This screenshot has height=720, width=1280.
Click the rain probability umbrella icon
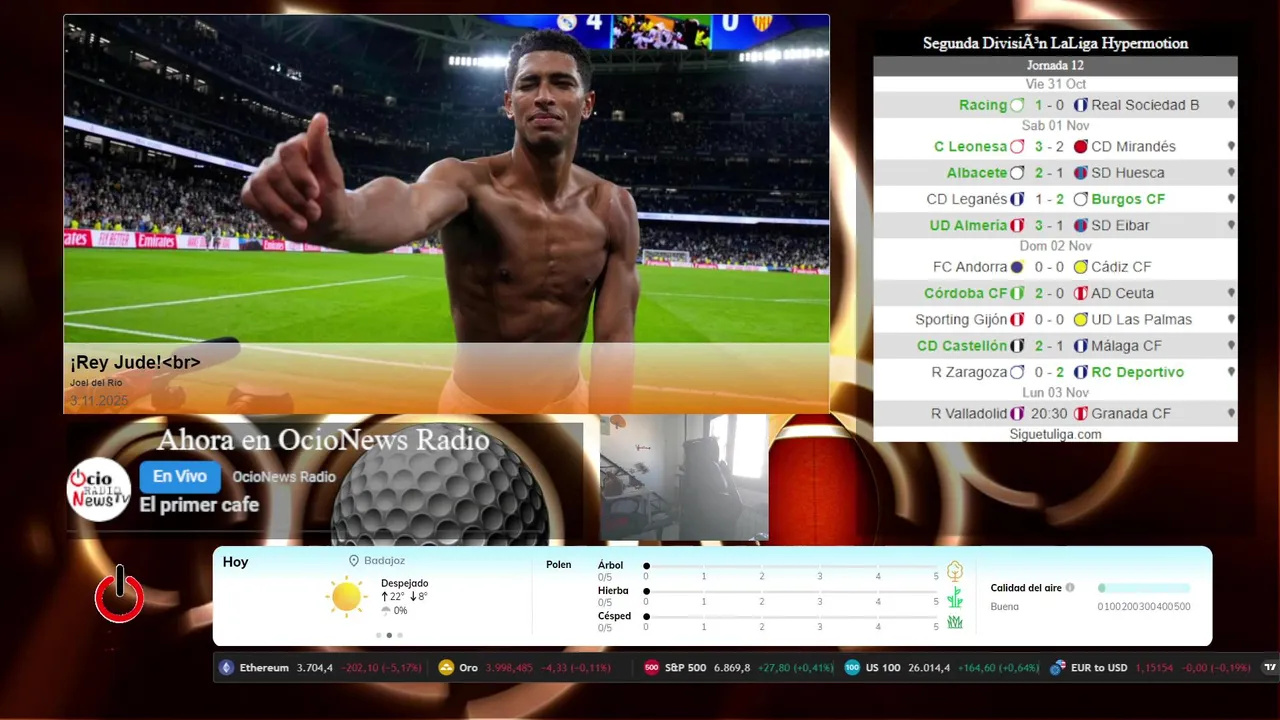386,610
